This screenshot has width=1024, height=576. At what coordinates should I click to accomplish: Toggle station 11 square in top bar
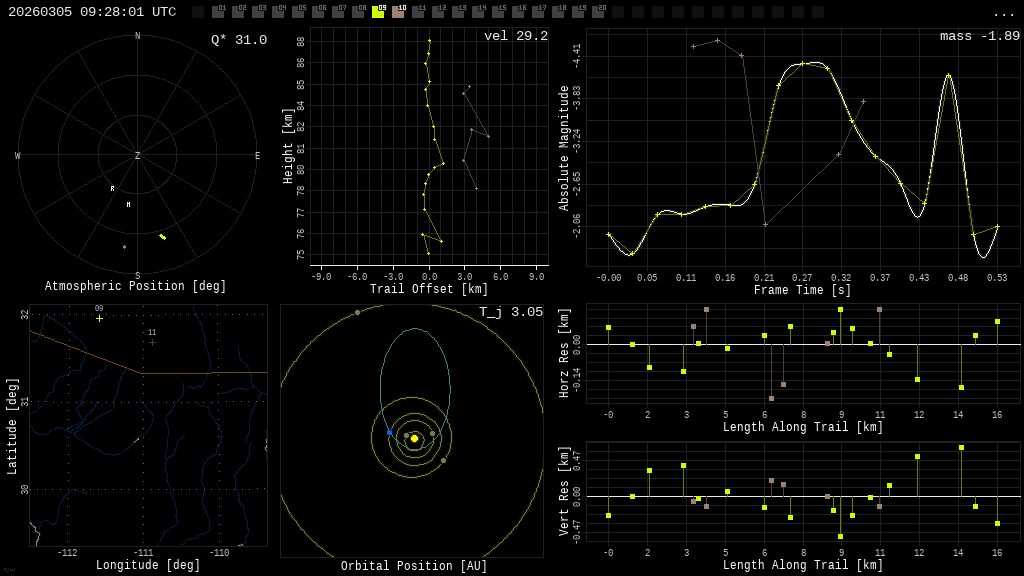(418, 12)
